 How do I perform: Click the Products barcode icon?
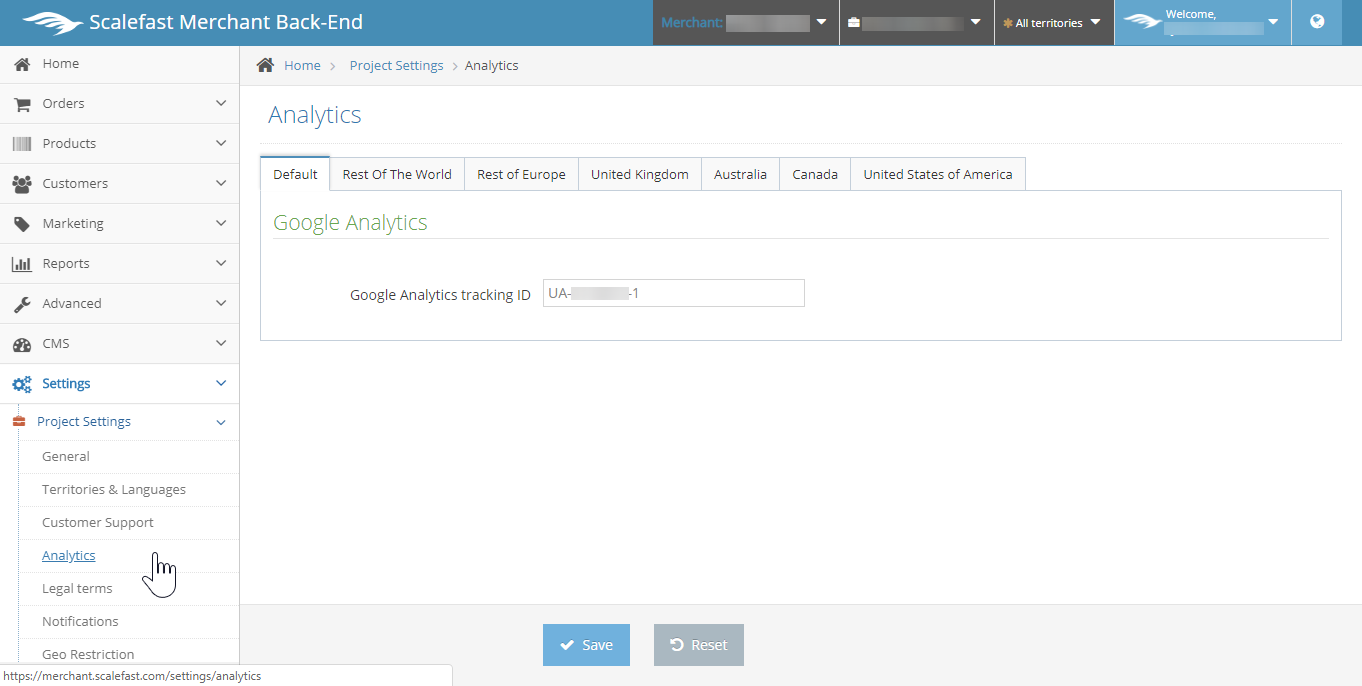21,144
